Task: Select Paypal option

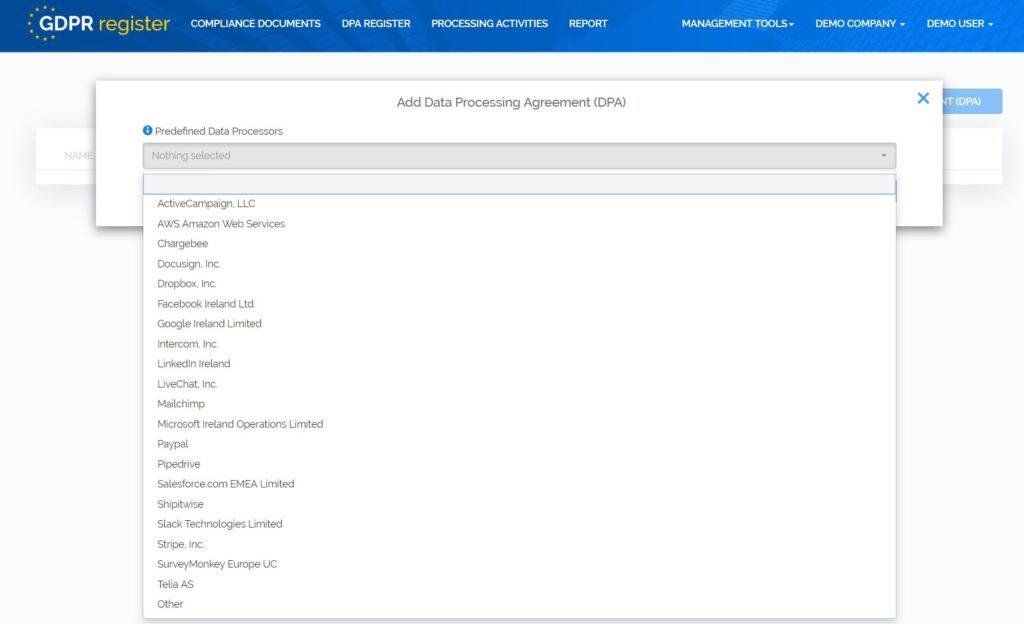Action: [519, 444]
